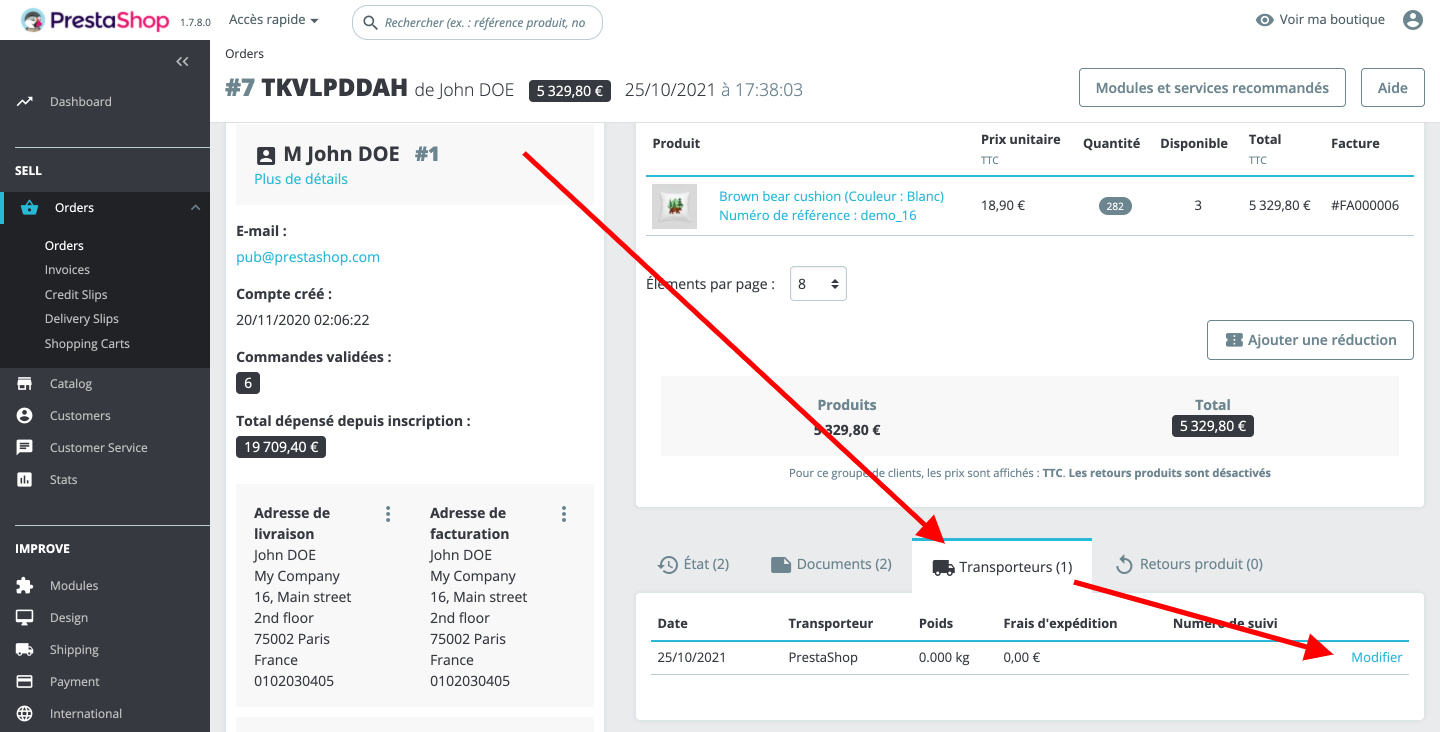Open the Éléments par page selector

click(818, 284)
